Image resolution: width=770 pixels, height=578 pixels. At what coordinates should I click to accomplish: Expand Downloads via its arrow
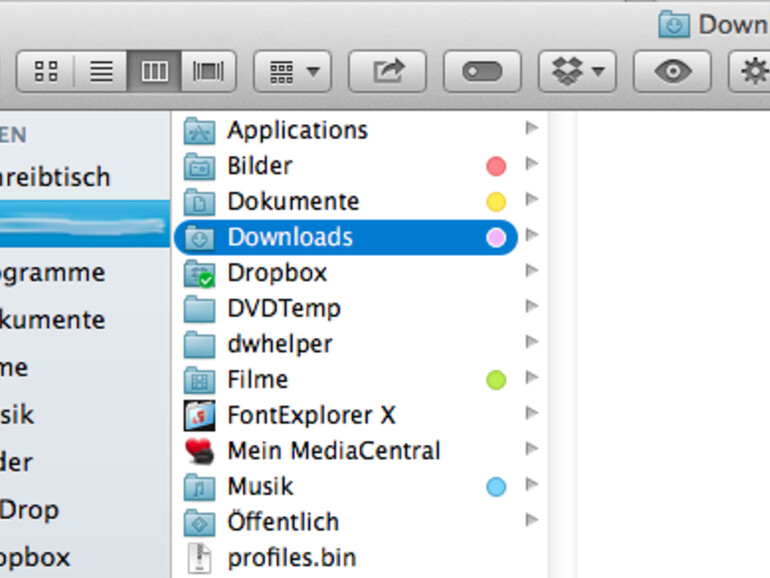click(x=531, y=235)
